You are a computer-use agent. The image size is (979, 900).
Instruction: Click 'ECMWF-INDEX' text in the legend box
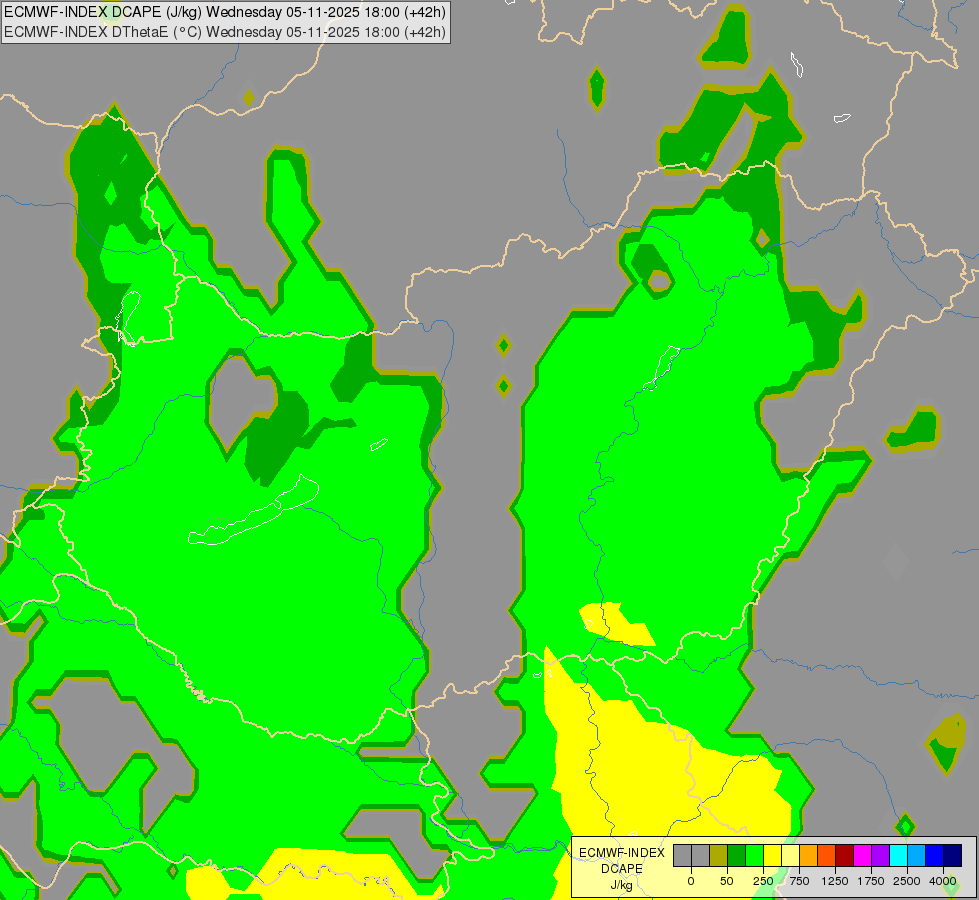coord(622,853)
